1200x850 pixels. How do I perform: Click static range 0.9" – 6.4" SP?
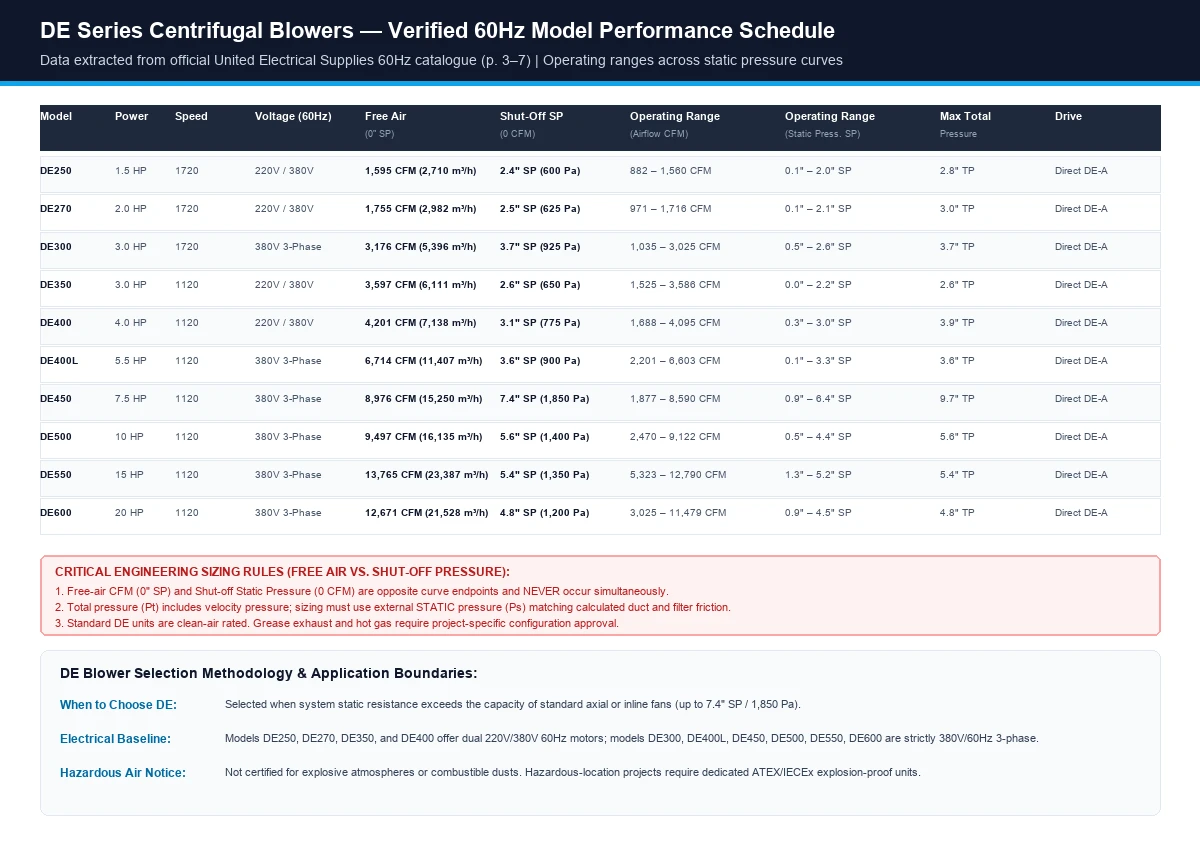pos(818,399)
